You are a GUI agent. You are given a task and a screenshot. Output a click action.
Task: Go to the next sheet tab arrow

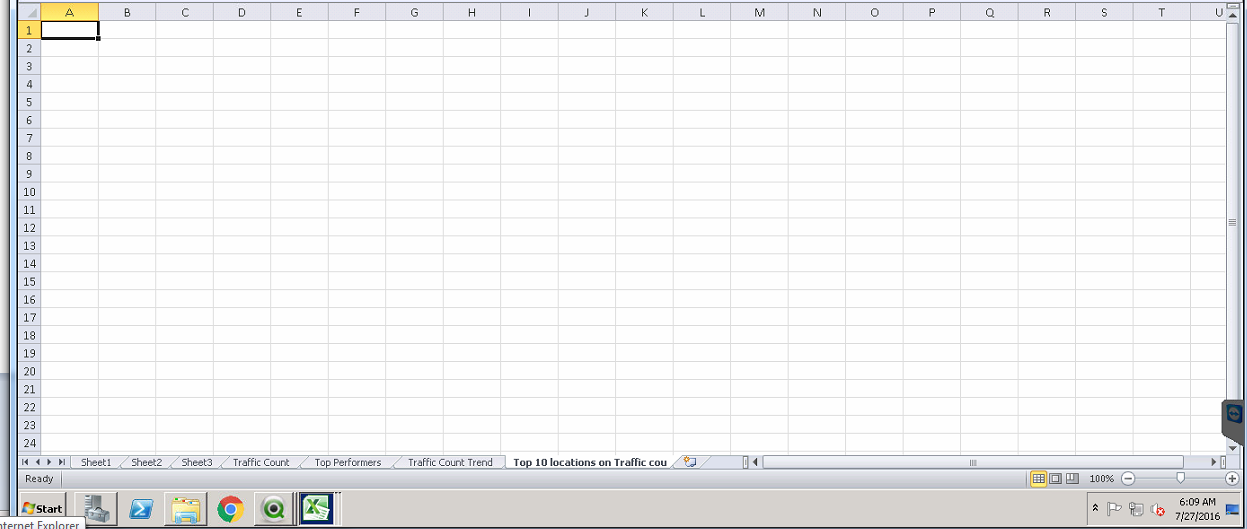pos(50,462)
